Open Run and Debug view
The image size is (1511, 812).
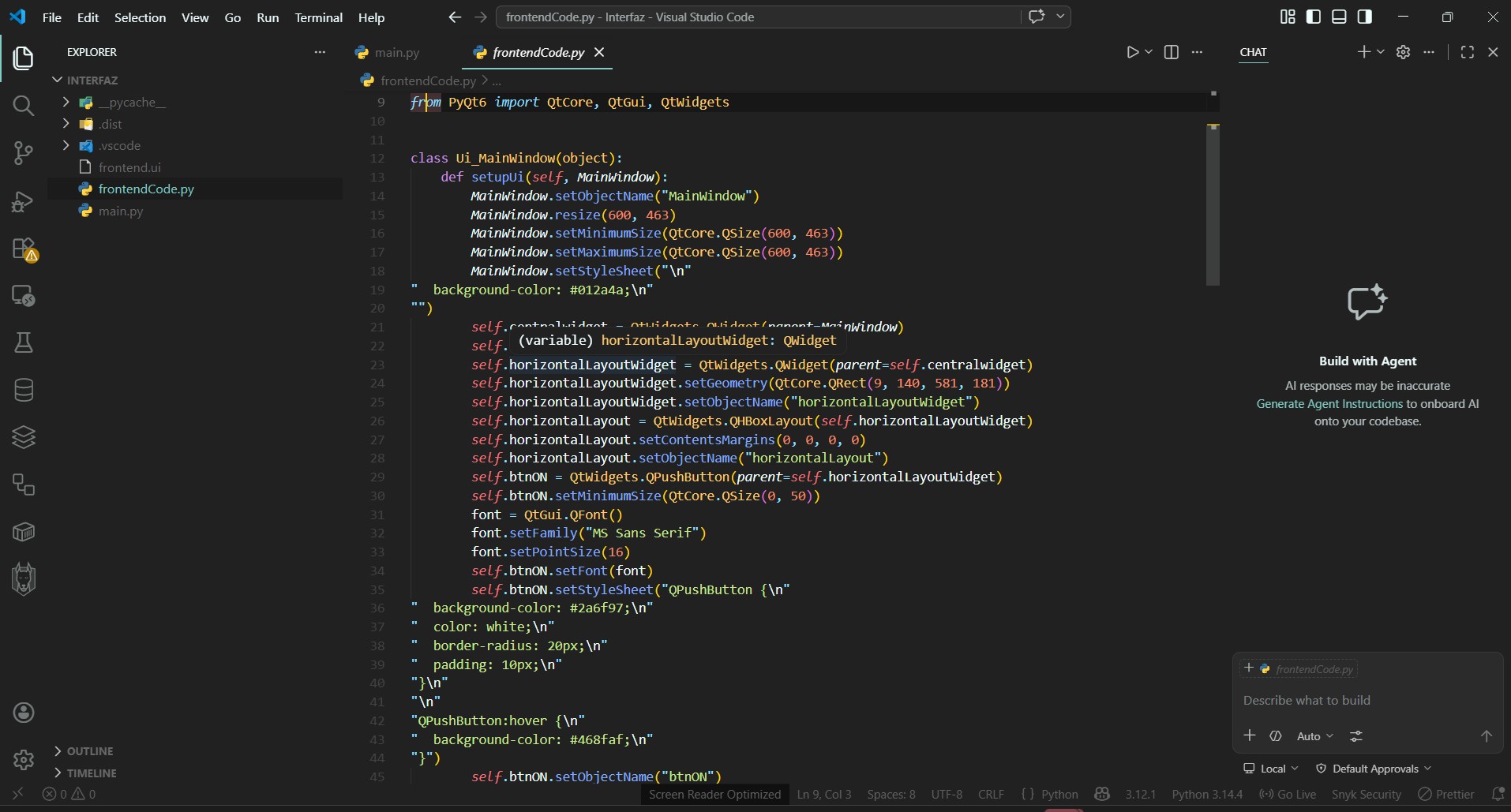[x=24, y=201]
